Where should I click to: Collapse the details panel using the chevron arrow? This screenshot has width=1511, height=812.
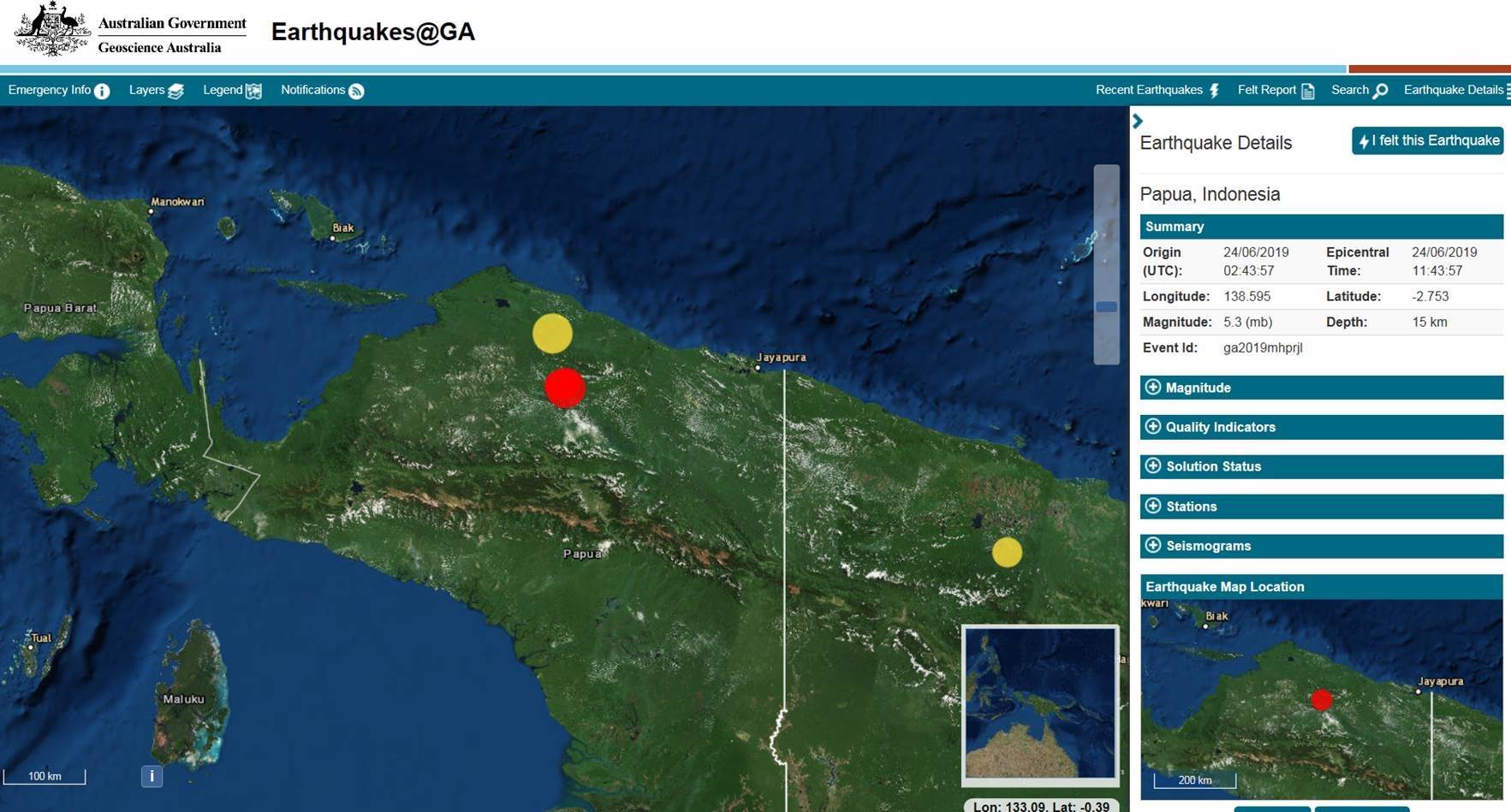click(x=1138, y=122)
